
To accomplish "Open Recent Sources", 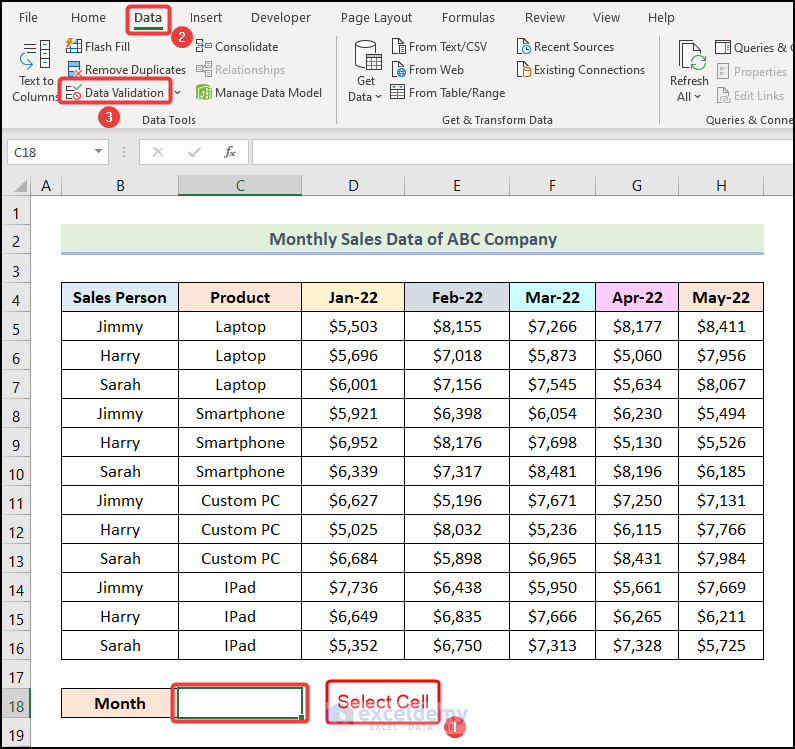I will 566,47.
